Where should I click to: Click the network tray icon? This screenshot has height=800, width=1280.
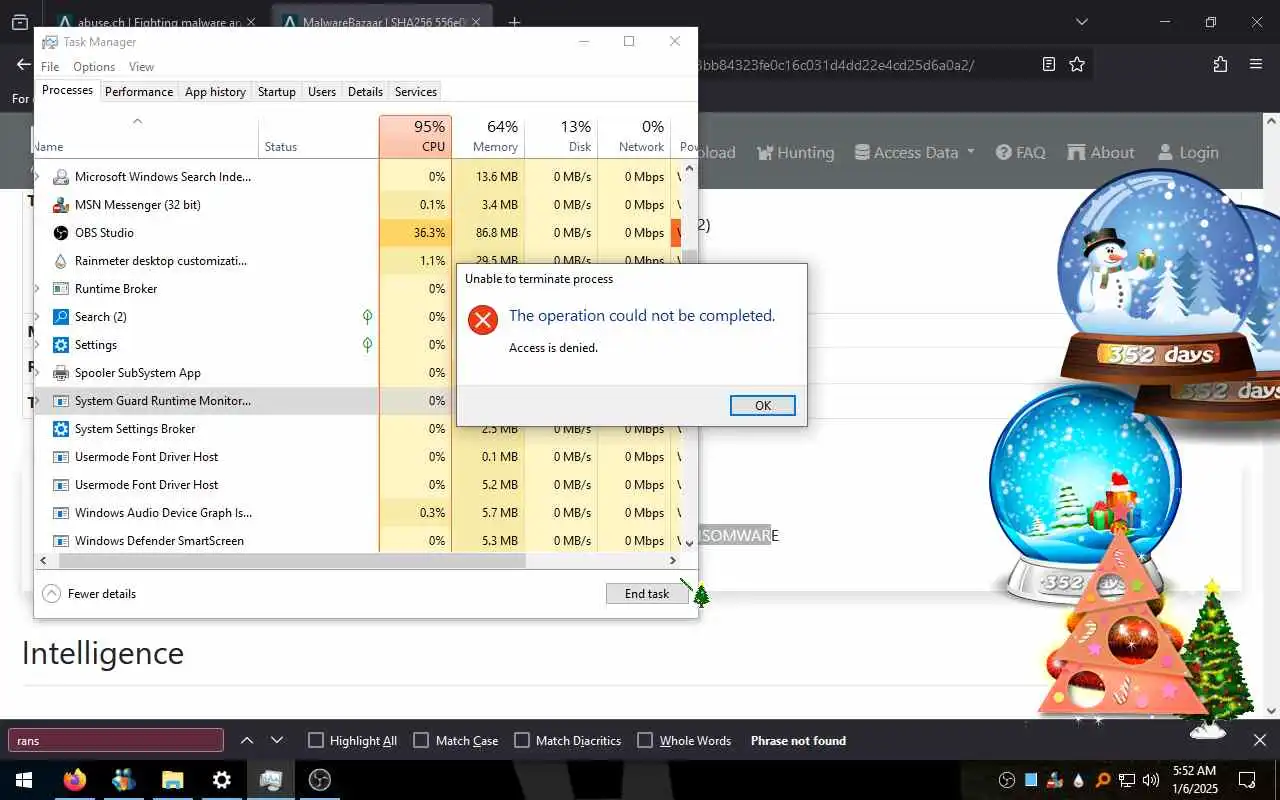click(x=1126, y=780)
